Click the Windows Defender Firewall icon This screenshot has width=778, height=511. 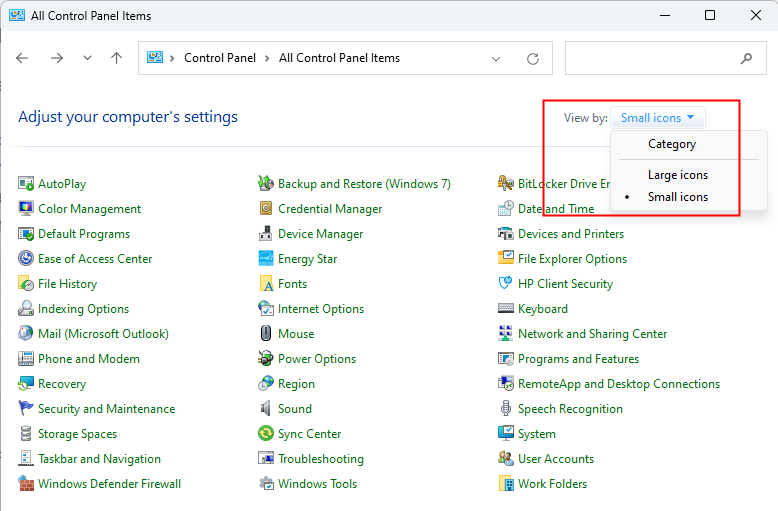click(26, 483)
